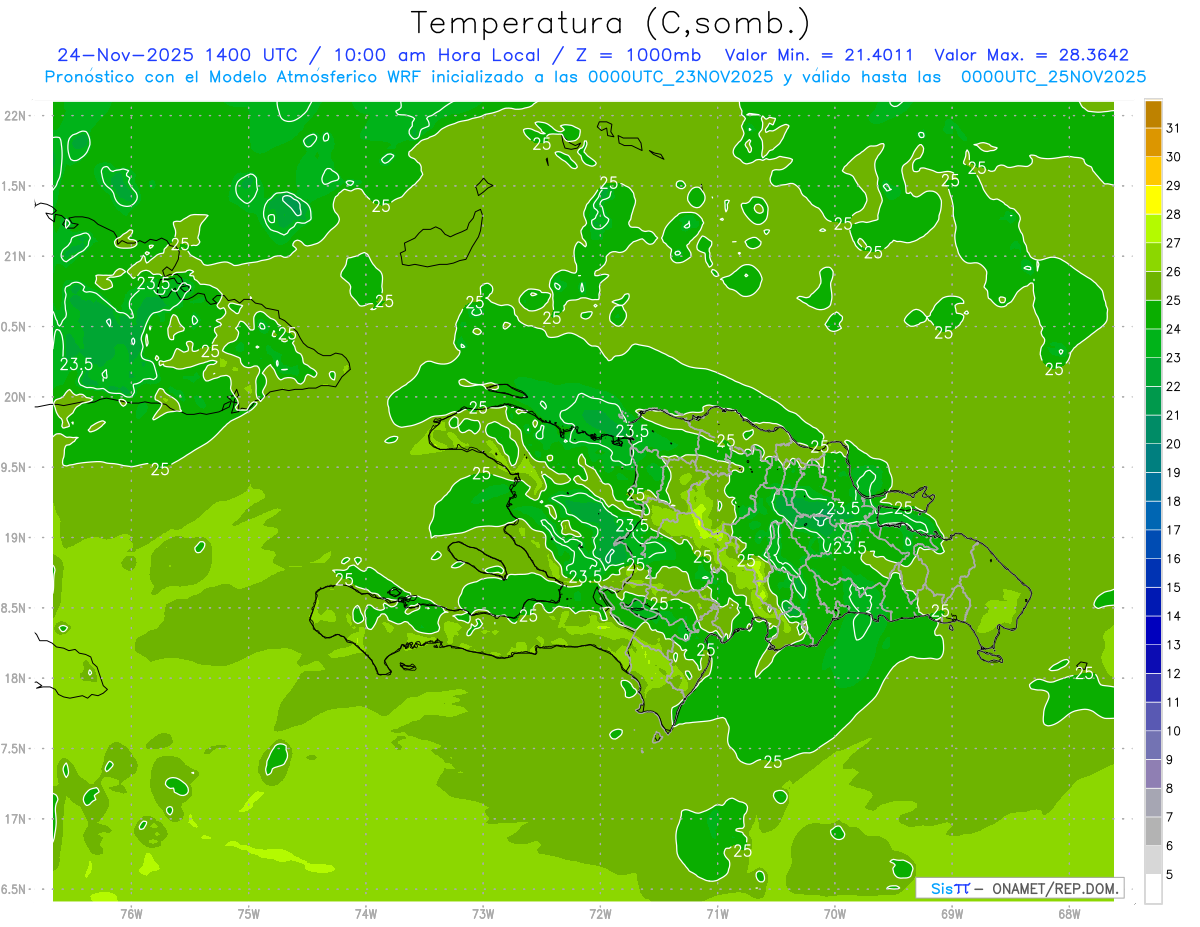The image size is (1200, 927).
Task: Click the '68W' longitude axis label
Action: click(x=1069, y=913)
